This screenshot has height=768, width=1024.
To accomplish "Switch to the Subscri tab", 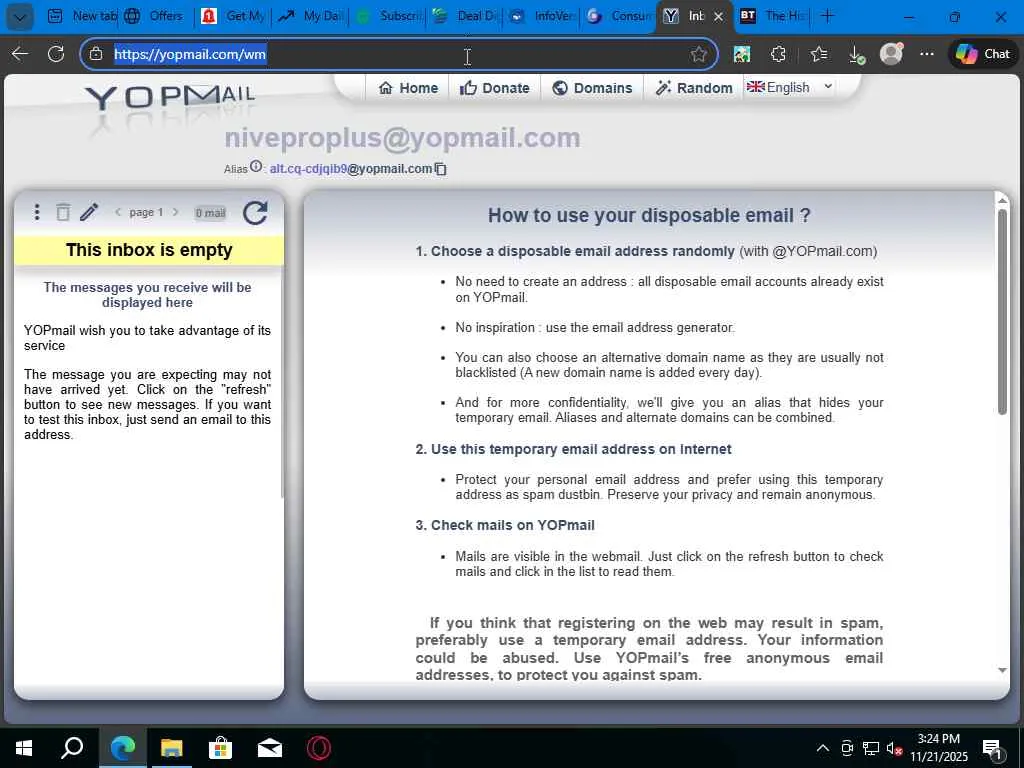I will (389, 16).
